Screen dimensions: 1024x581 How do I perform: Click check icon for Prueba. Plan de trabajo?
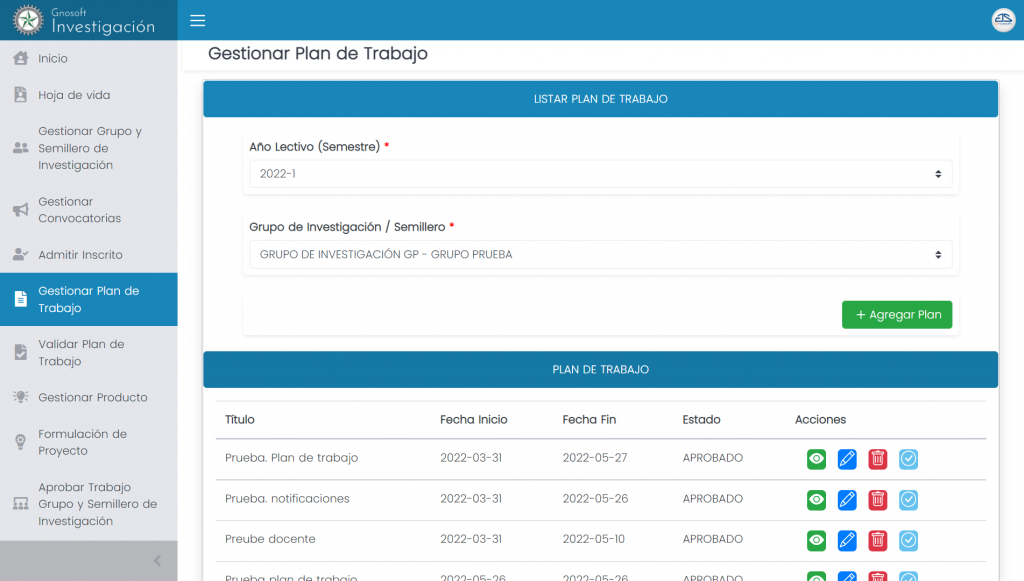908,459
